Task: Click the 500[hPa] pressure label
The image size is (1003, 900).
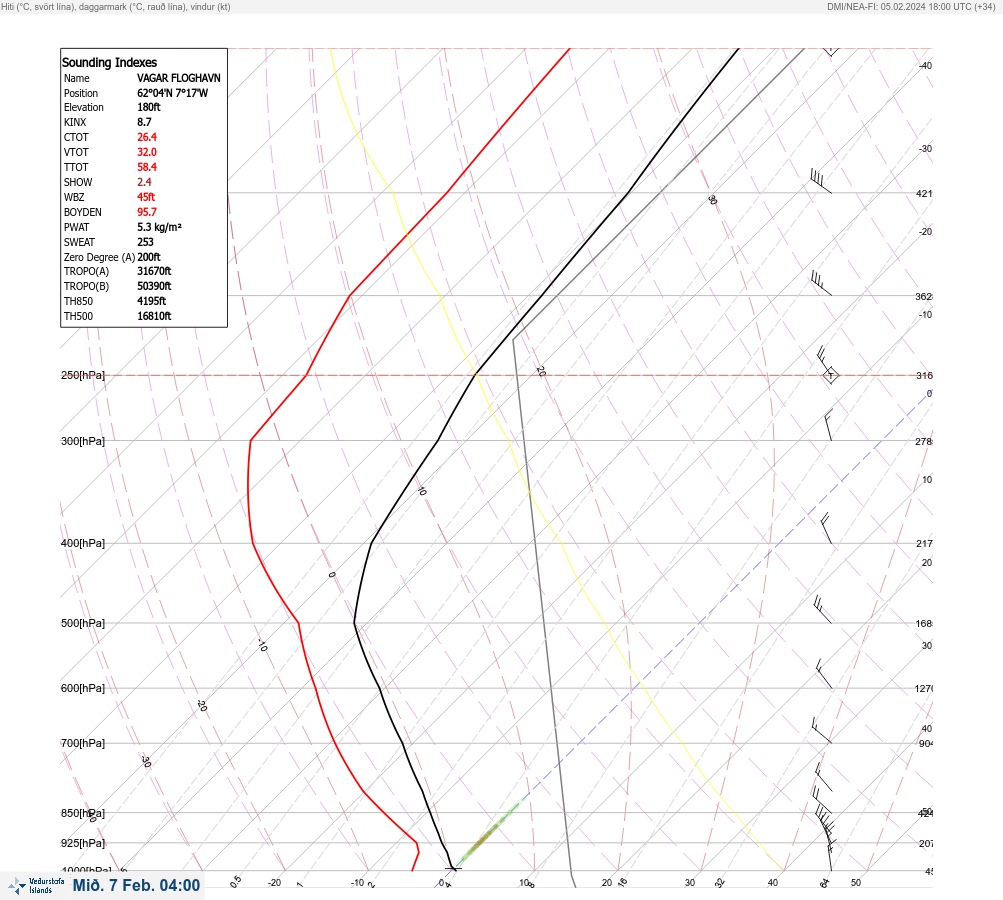Action: [83, 623]
